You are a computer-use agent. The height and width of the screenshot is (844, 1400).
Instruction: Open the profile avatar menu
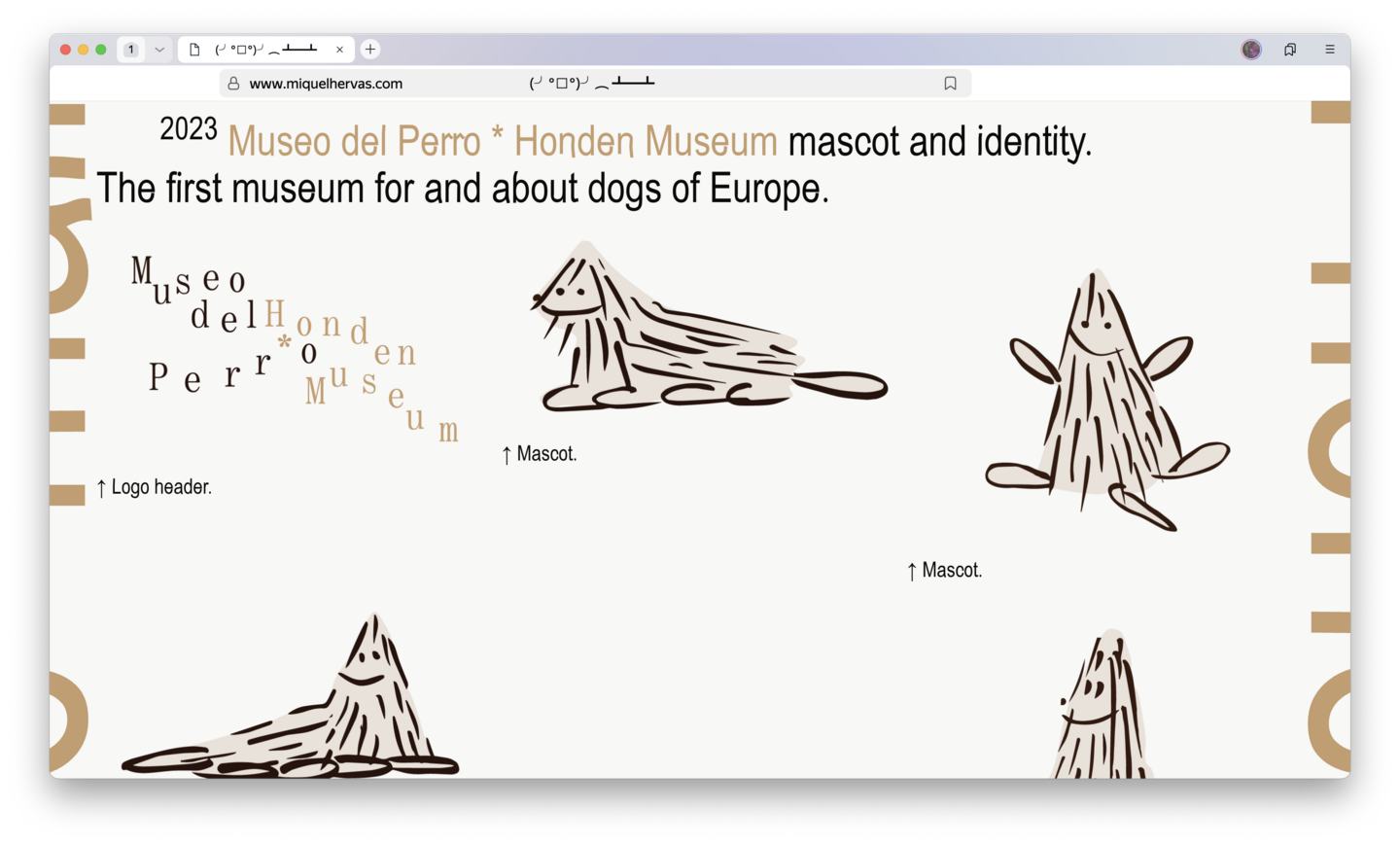pos(1251,50)
